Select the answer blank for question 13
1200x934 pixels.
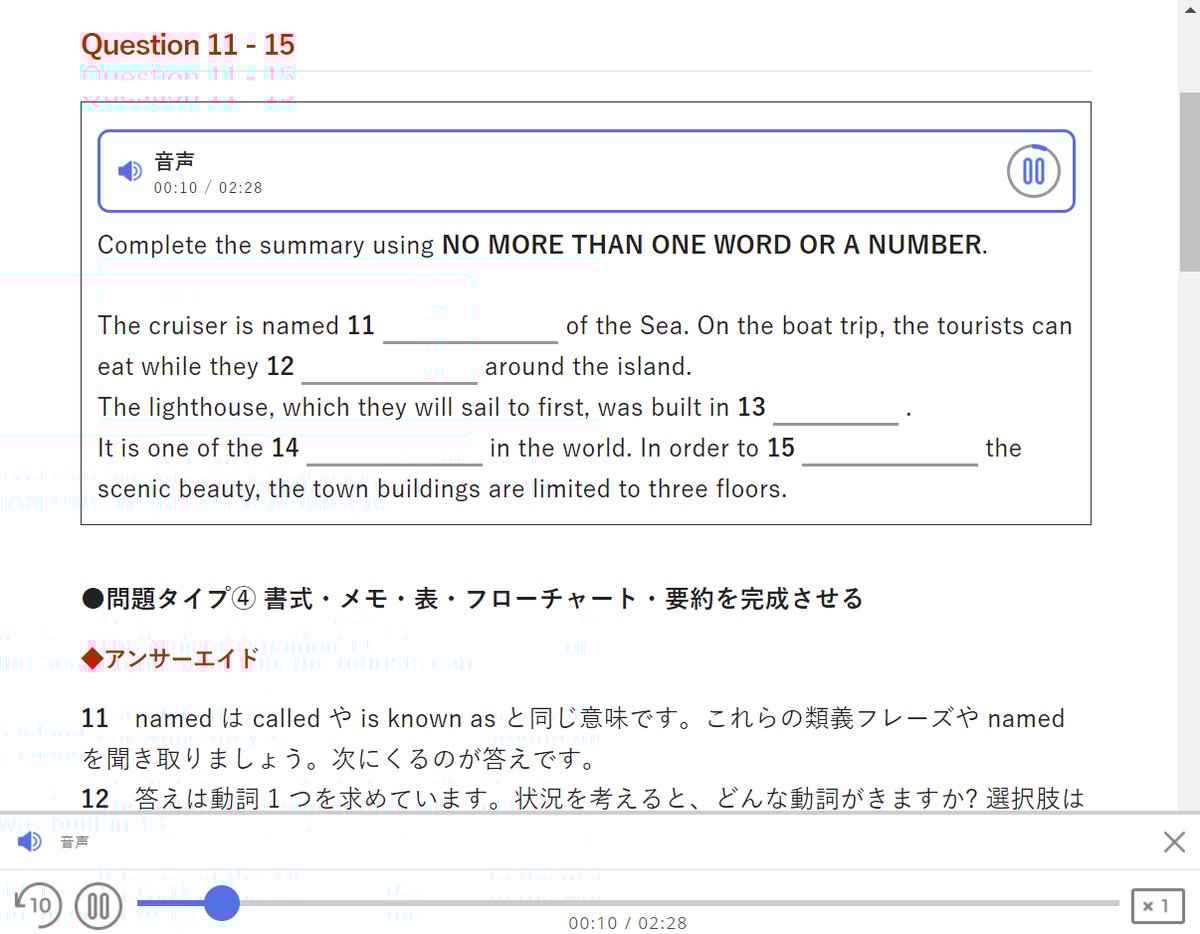coord(835,409)
